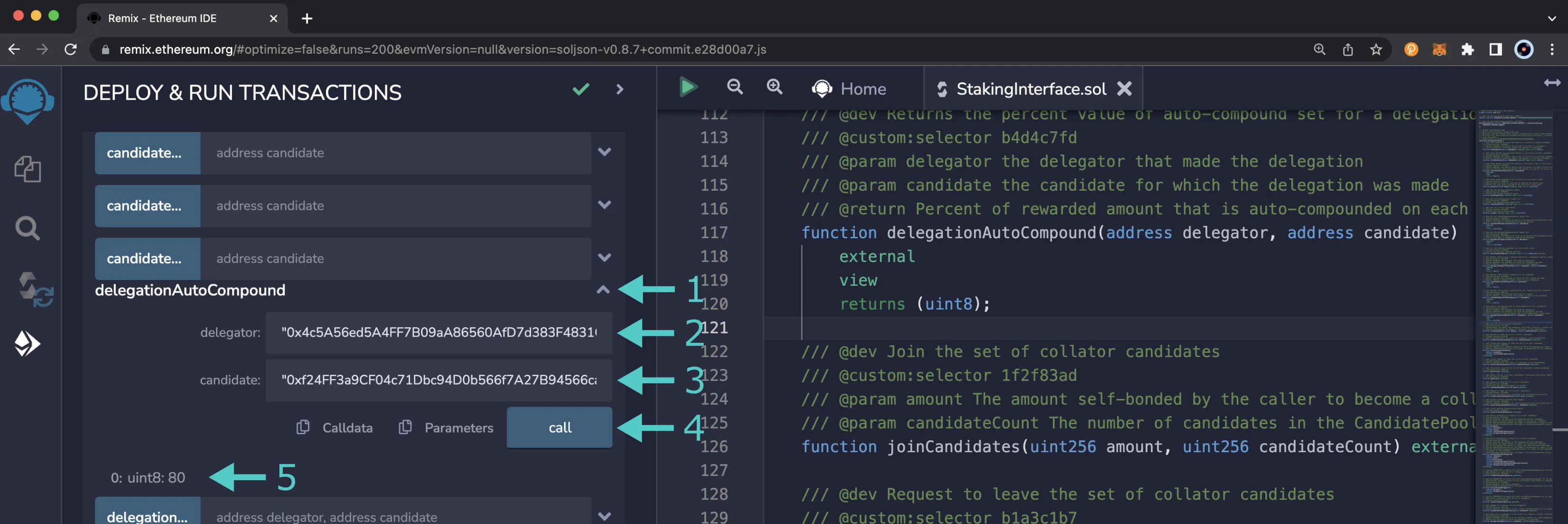Run script with green play icon
Viewport: 1568px width, 524px height.
(688, 87)
